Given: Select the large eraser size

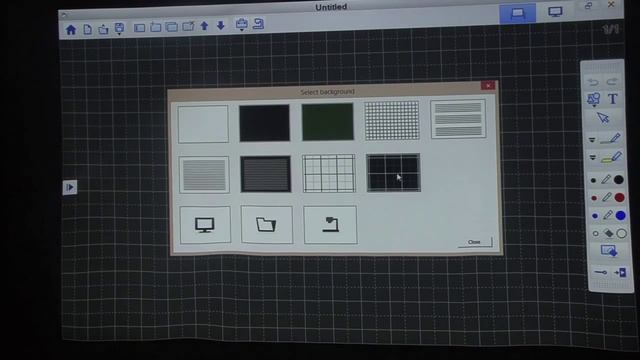Looking at the screenshot, I should [x=622, y=233].
